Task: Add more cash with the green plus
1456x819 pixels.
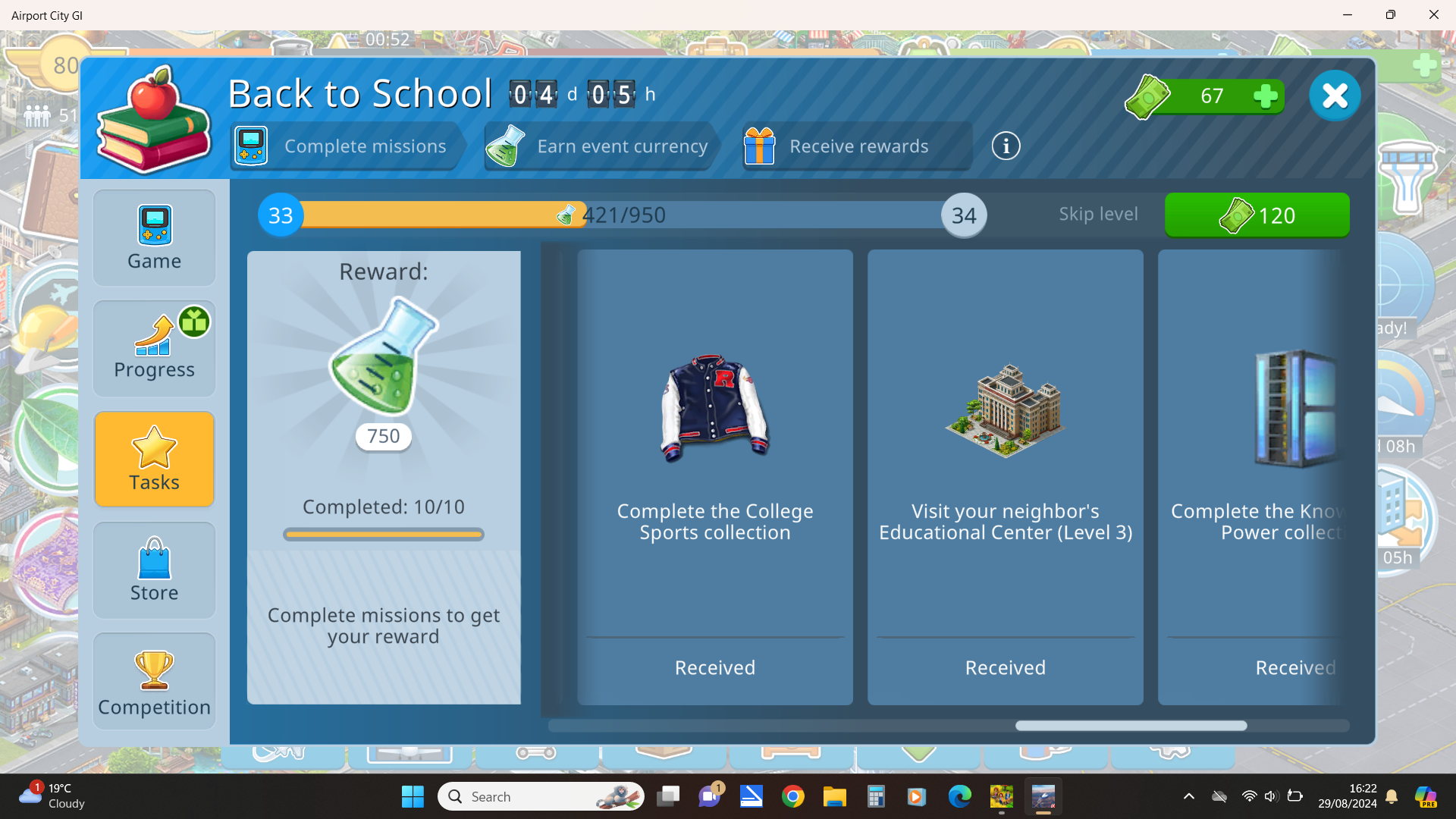Action: [x=1265, y=96]
